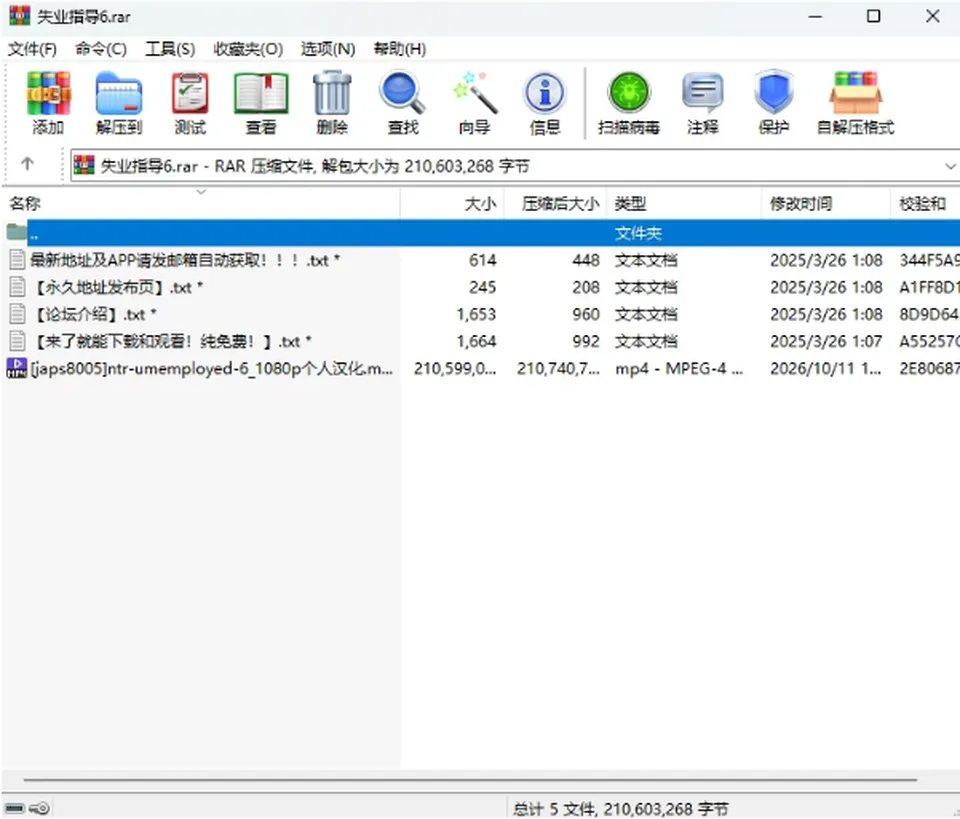This screenshot has width=960, height=819.
Task: Select file 【来了就能下载和观看!纯免费!】.txt
Action: click(171, 341)
